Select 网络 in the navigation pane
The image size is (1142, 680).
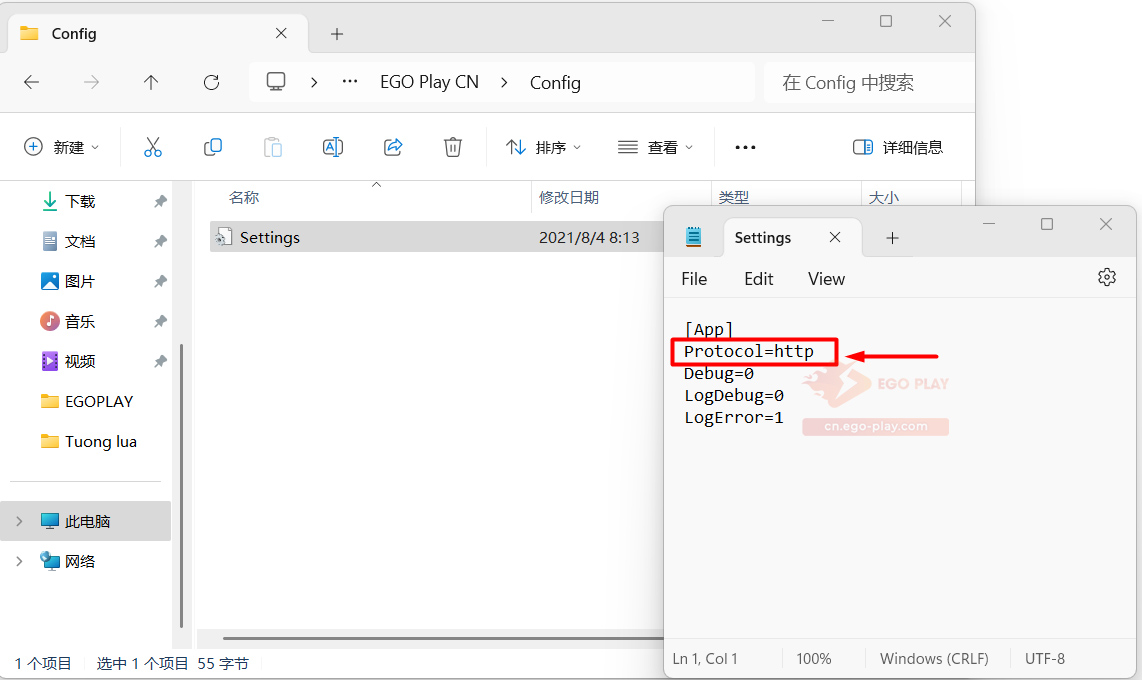click(x=80, y=561)
